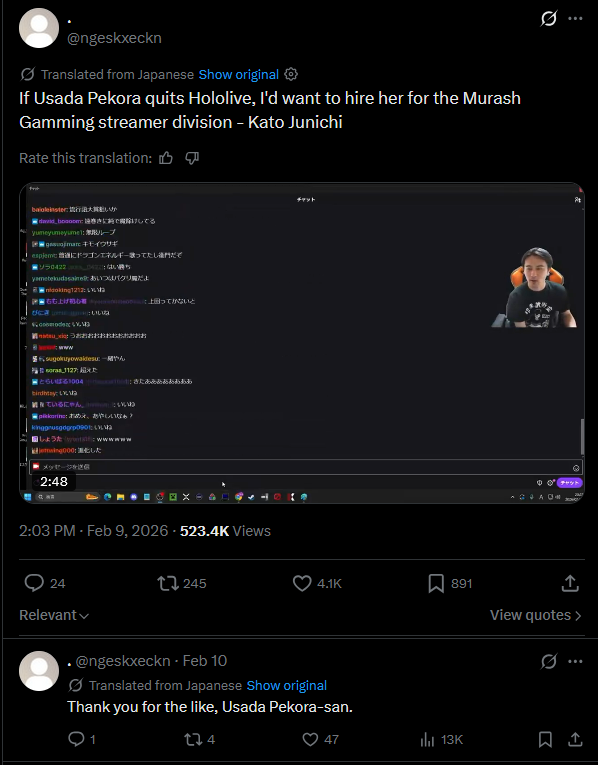Play the embedded 2:48 video
This screenshot has height=765, width=598.
(302, 343)
